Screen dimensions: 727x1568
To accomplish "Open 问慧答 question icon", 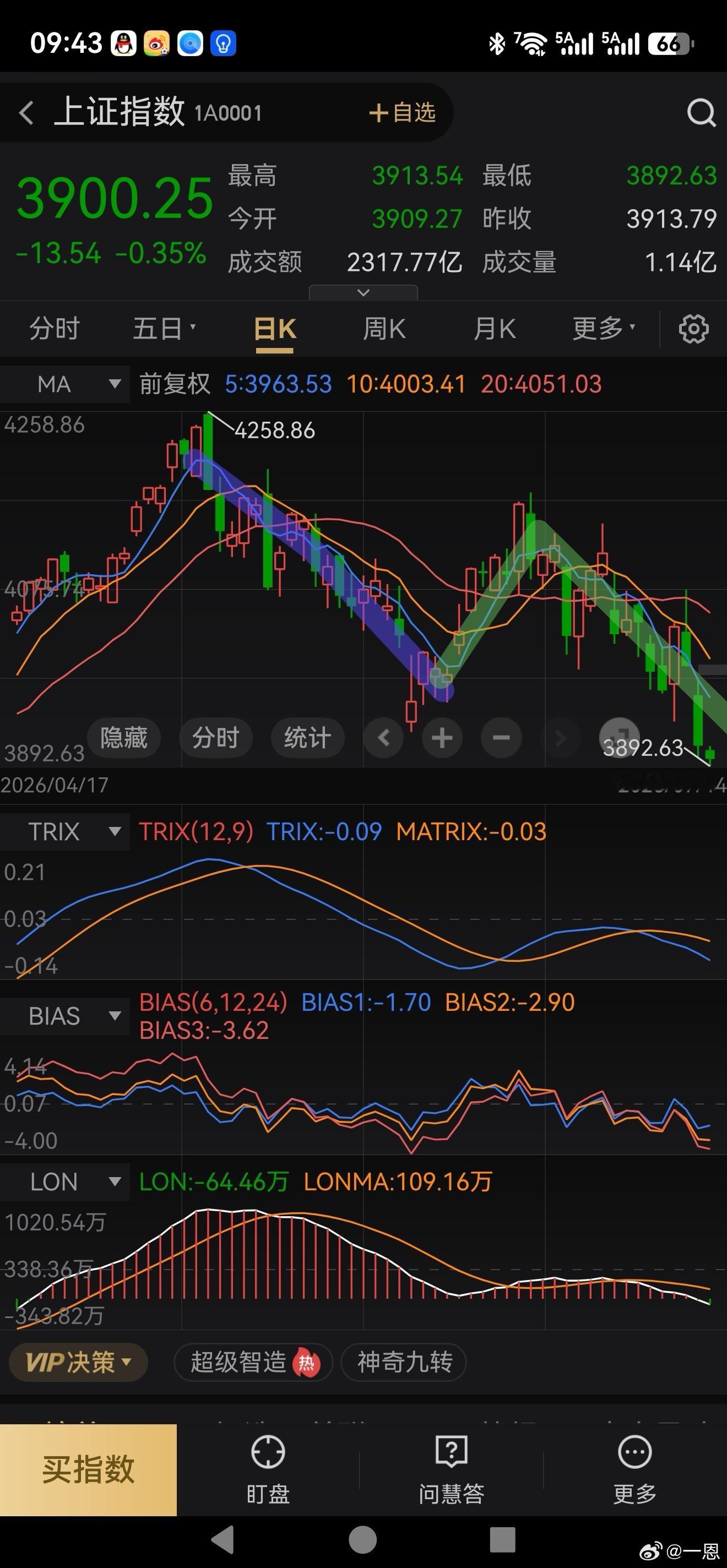I will pyautogui.click(x=451, y=1471).
